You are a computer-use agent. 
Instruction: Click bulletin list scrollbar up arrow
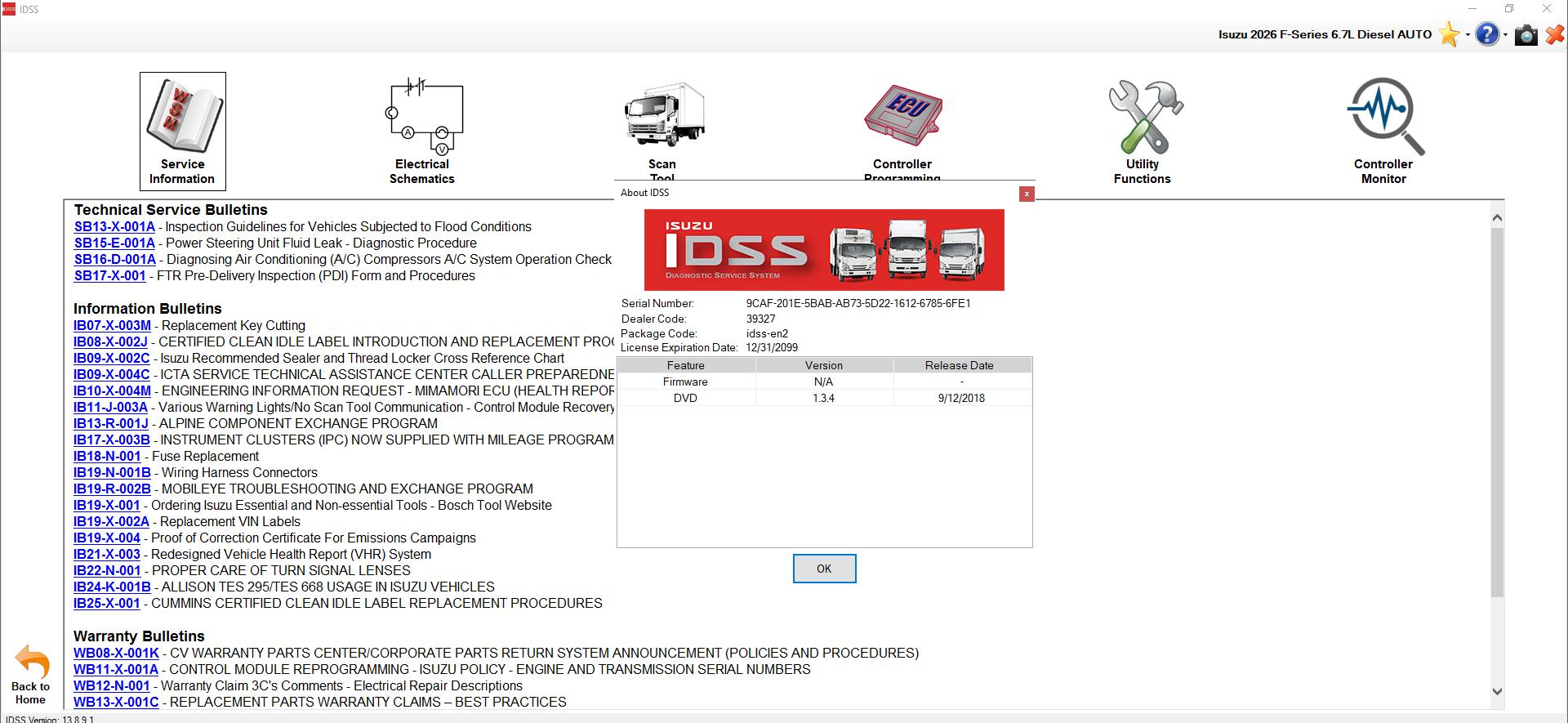(x=1497, y=217)
